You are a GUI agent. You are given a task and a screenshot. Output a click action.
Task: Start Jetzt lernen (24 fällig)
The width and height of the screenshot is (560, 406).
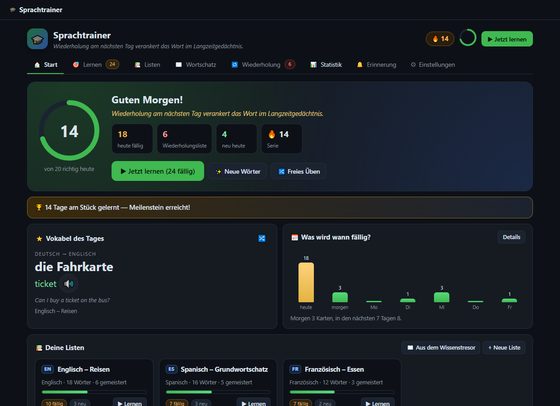point(158,171)
